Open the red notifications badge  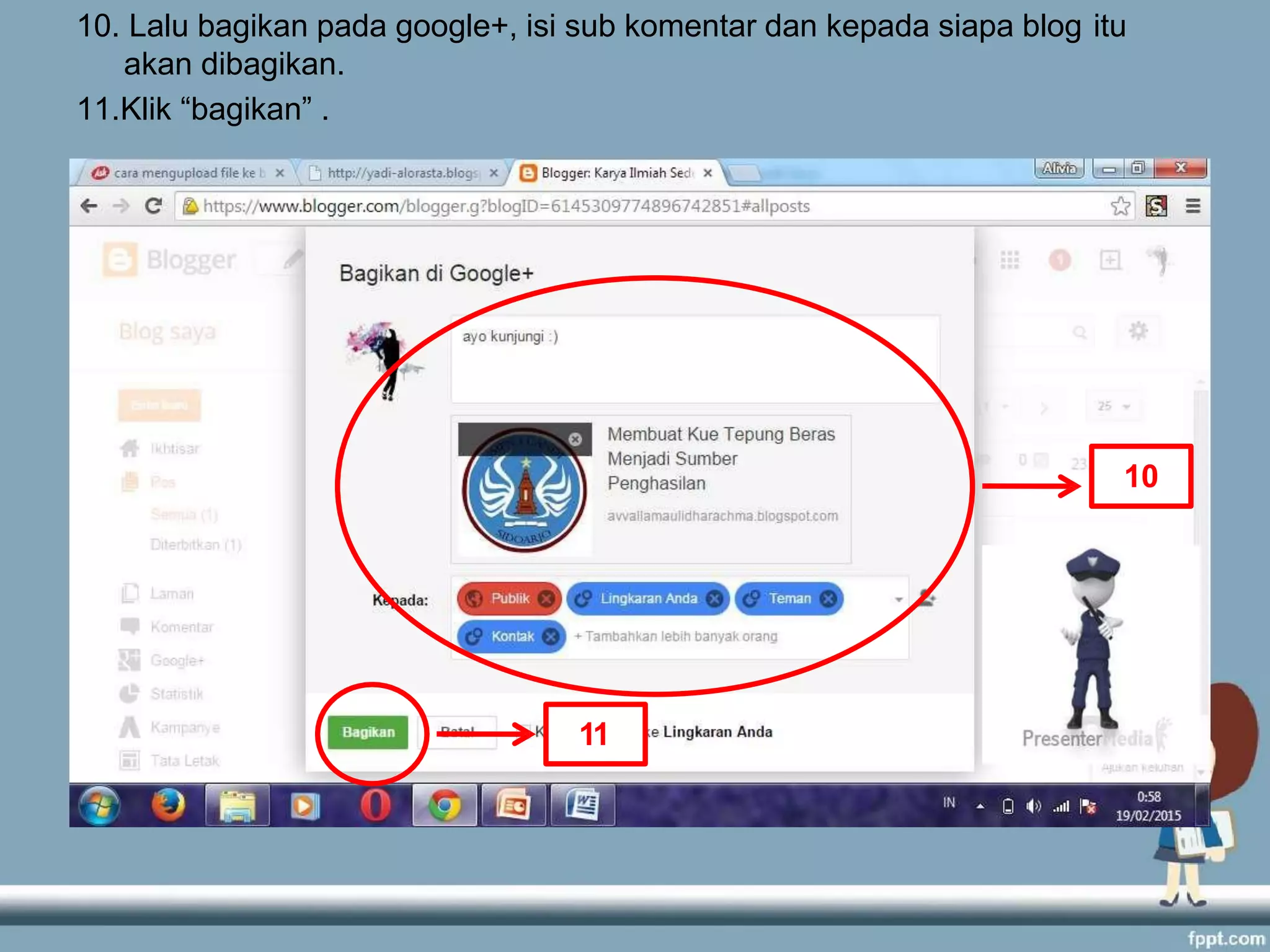1060,260
